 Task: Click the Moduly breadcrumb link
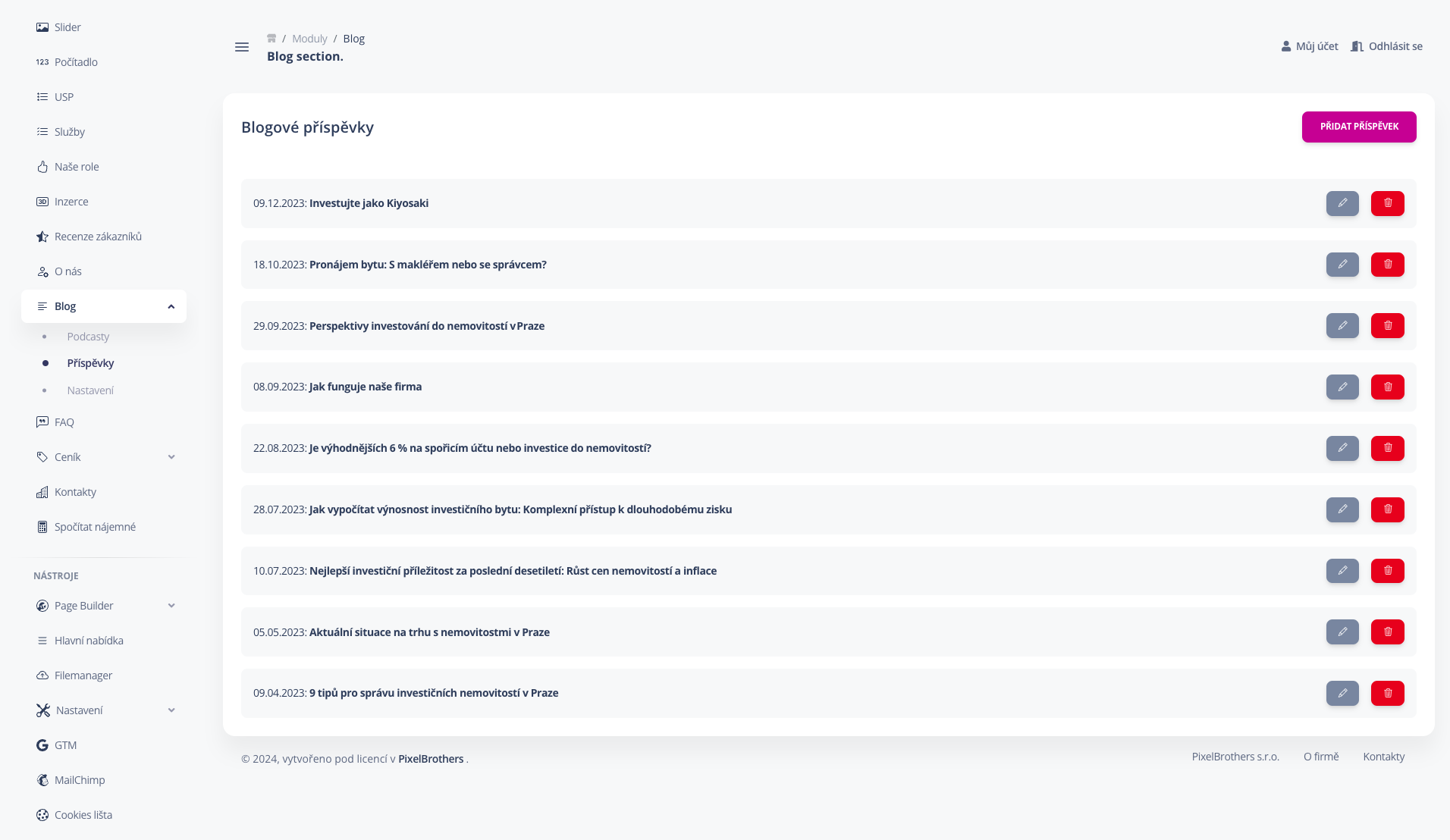click(x=309, y=39)
